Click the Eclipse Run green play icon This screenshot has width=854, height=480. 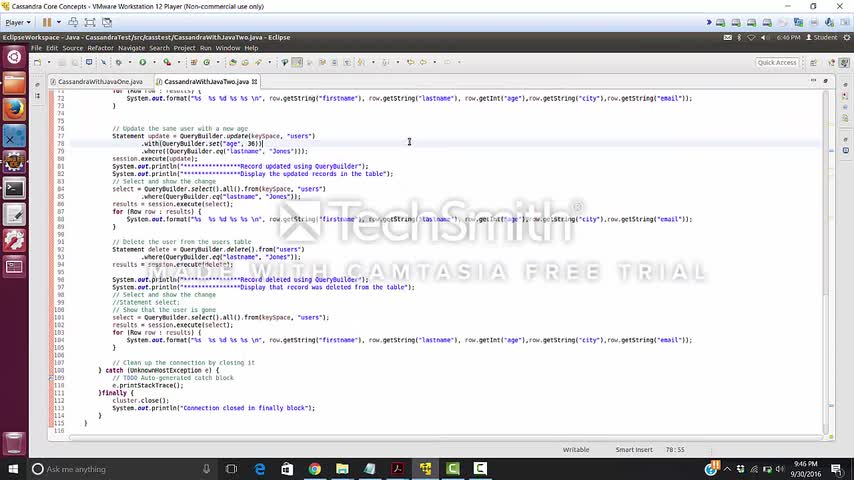(143, 63)
